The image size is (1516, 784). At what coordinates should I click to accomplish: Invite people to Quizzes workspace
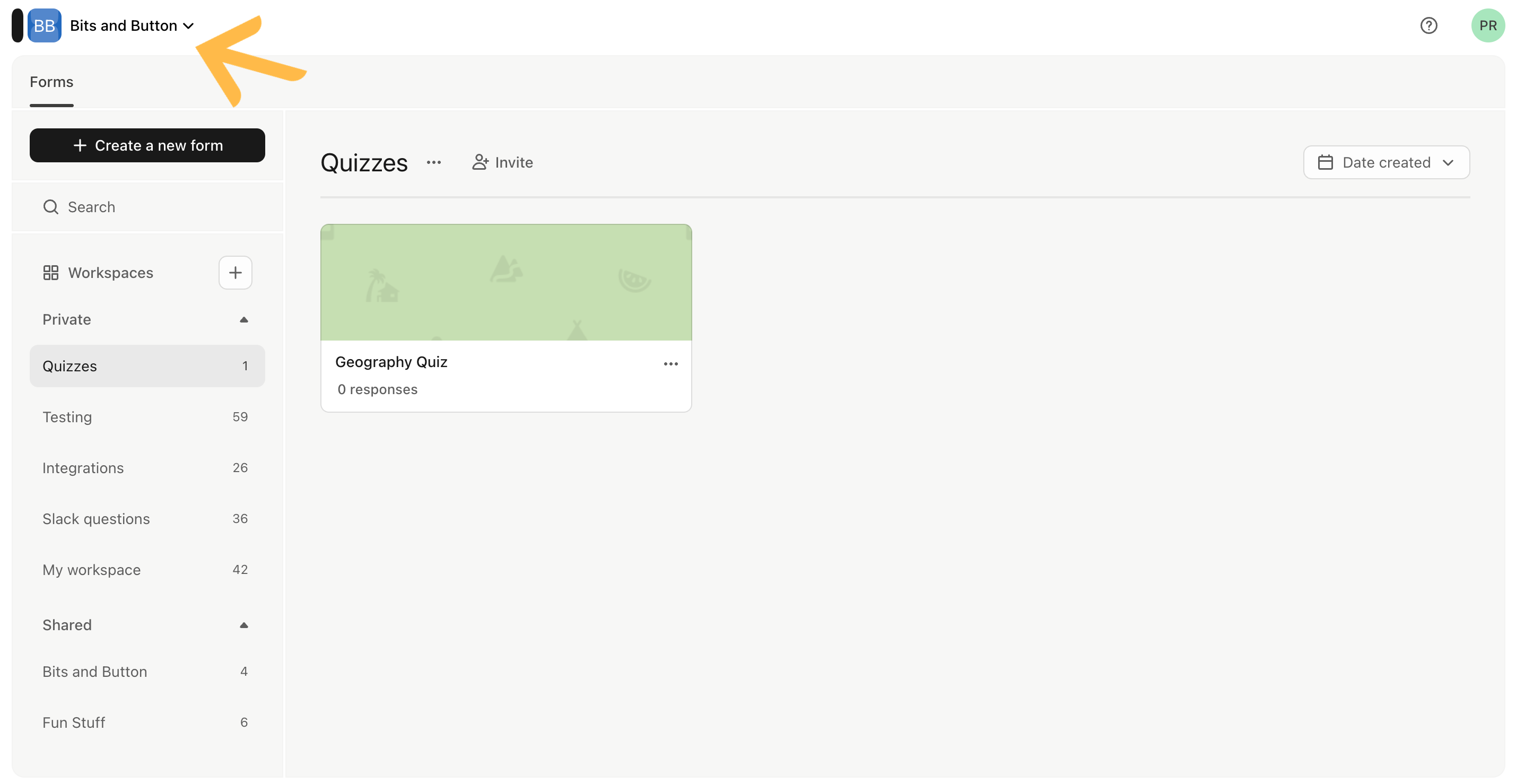502,162
